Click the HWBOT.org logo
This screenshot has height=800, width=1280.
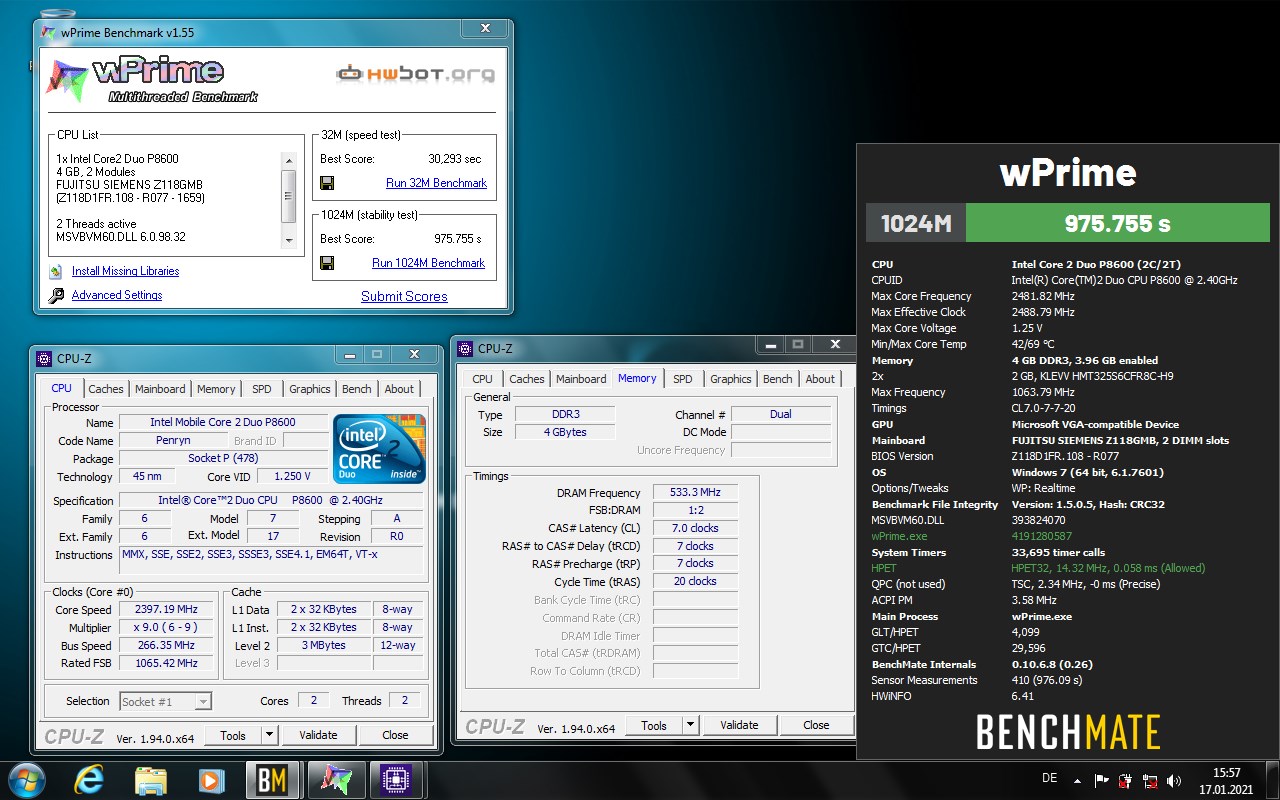(x=415, y=73)
